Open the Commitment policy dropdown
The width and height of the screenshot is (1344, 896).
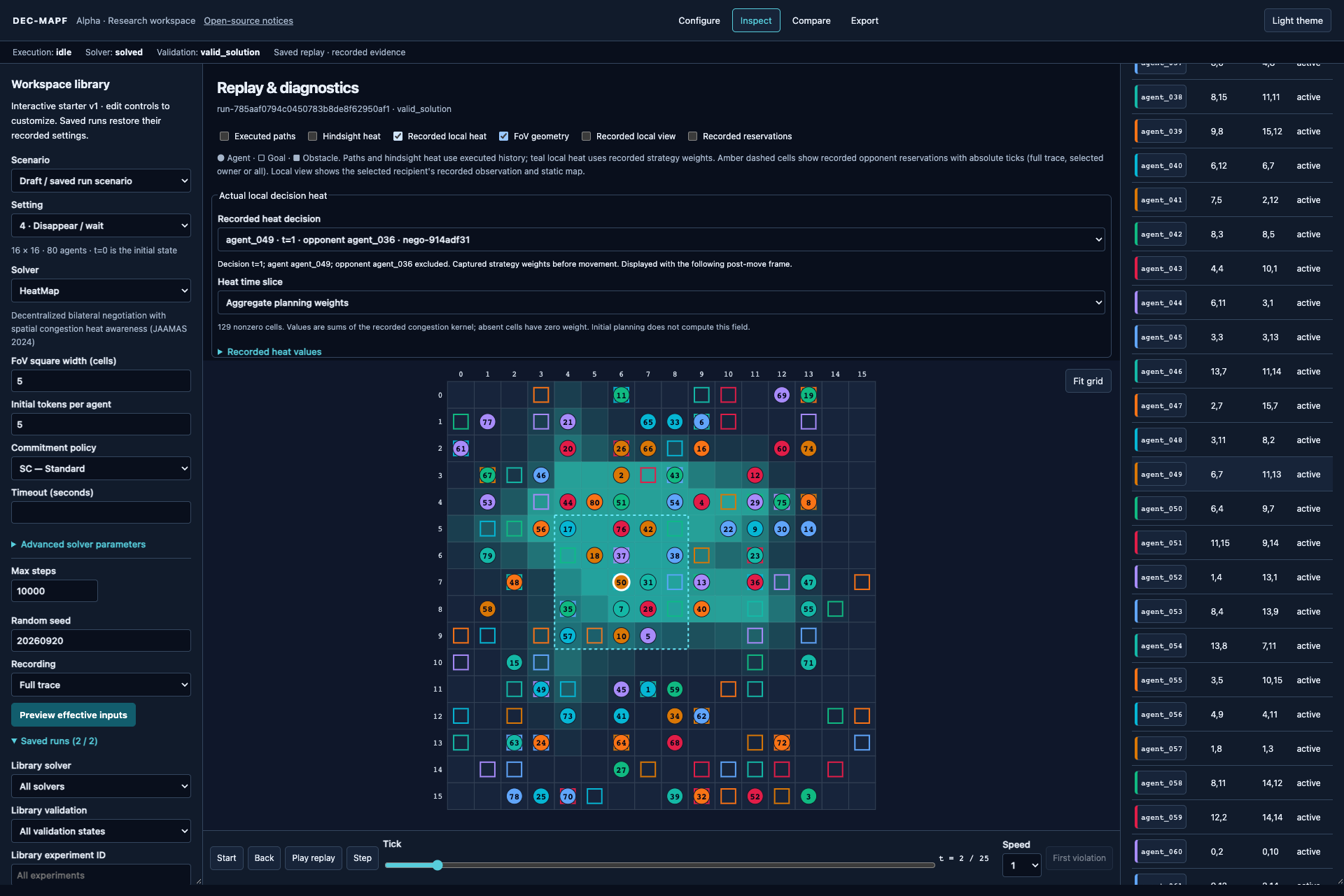tap(101, 468)
